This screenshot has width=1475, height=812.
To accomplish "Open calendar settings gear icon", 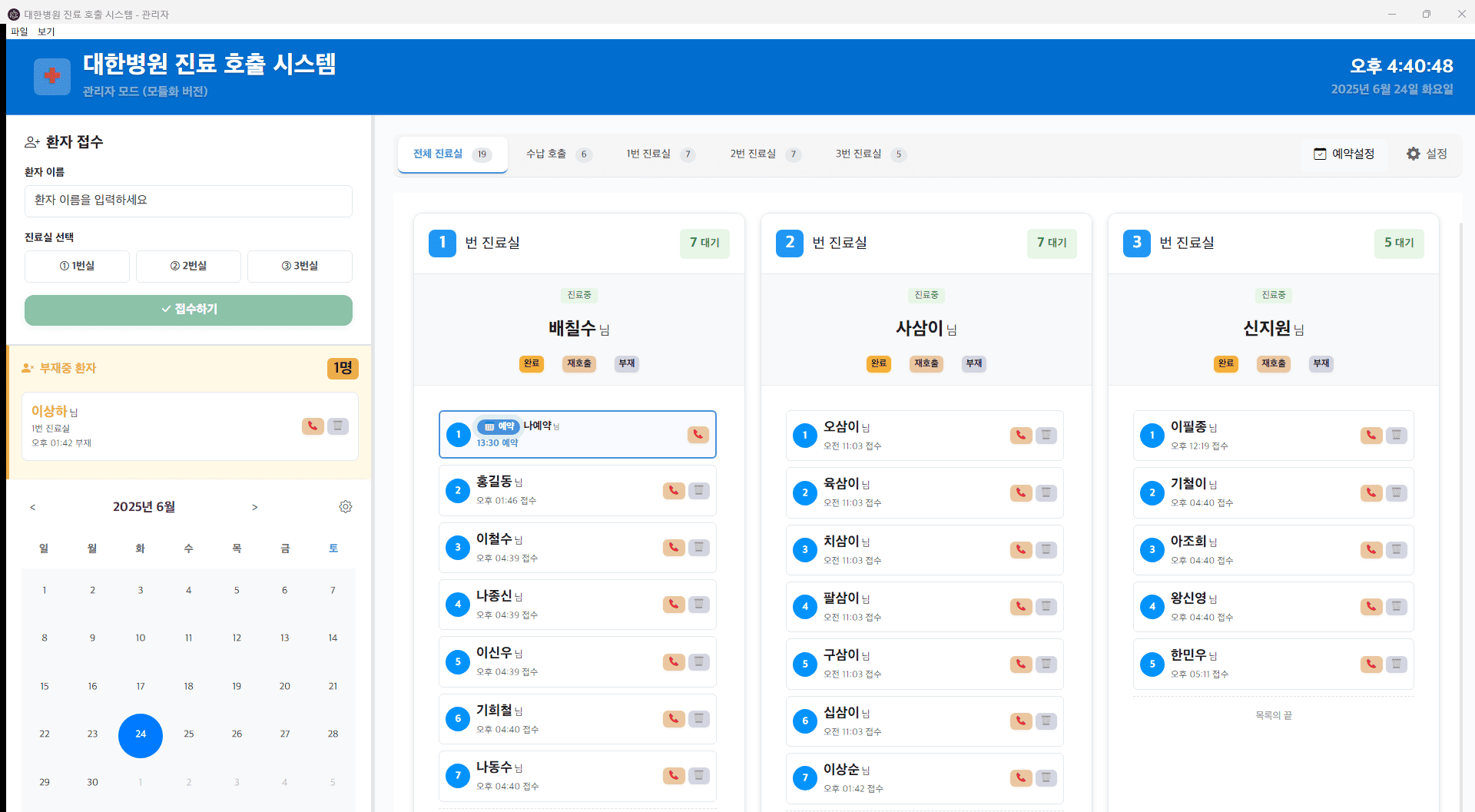I will [346, 507].
